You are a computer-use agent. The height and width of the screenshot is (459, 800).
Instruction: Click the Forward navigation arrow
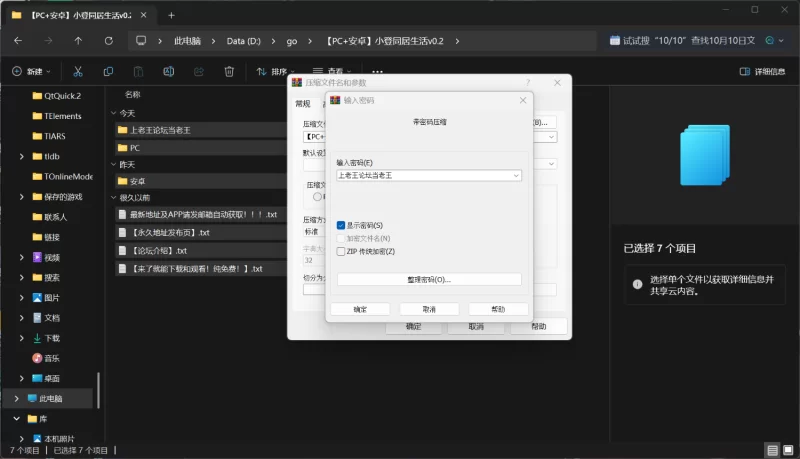click(x=48, y=41)
